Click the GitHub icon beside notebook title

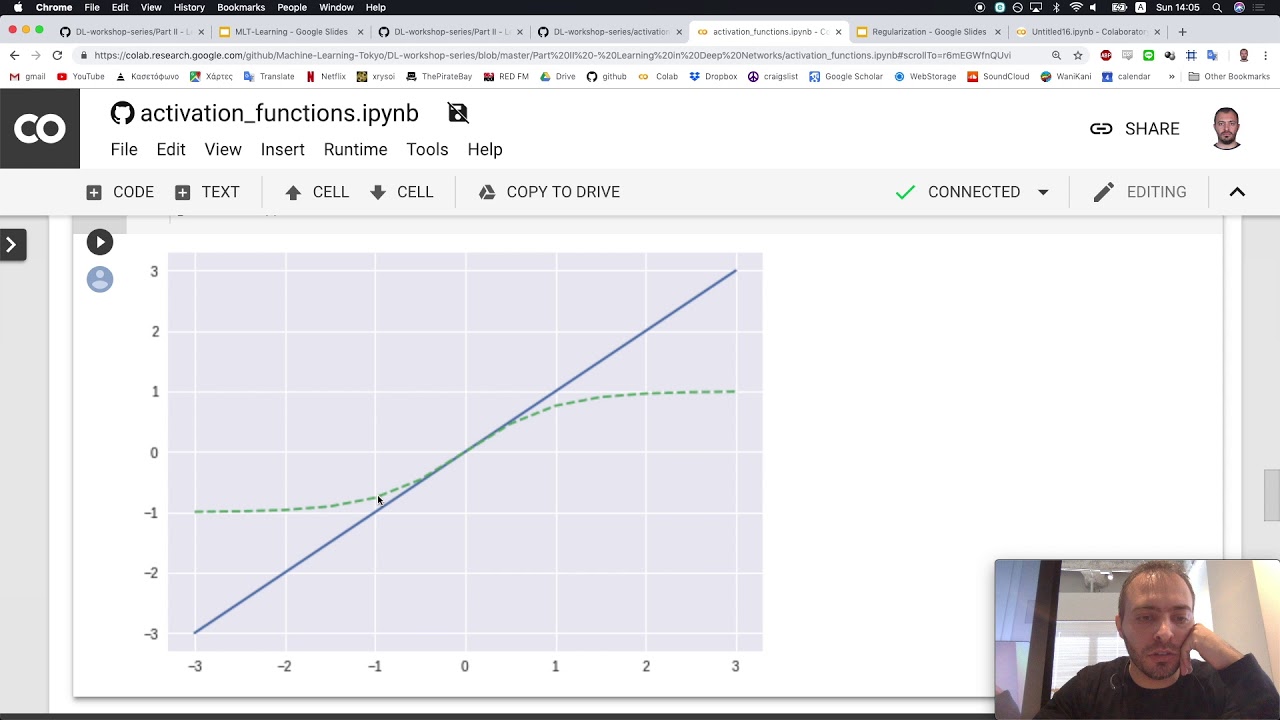click(122, 113)
